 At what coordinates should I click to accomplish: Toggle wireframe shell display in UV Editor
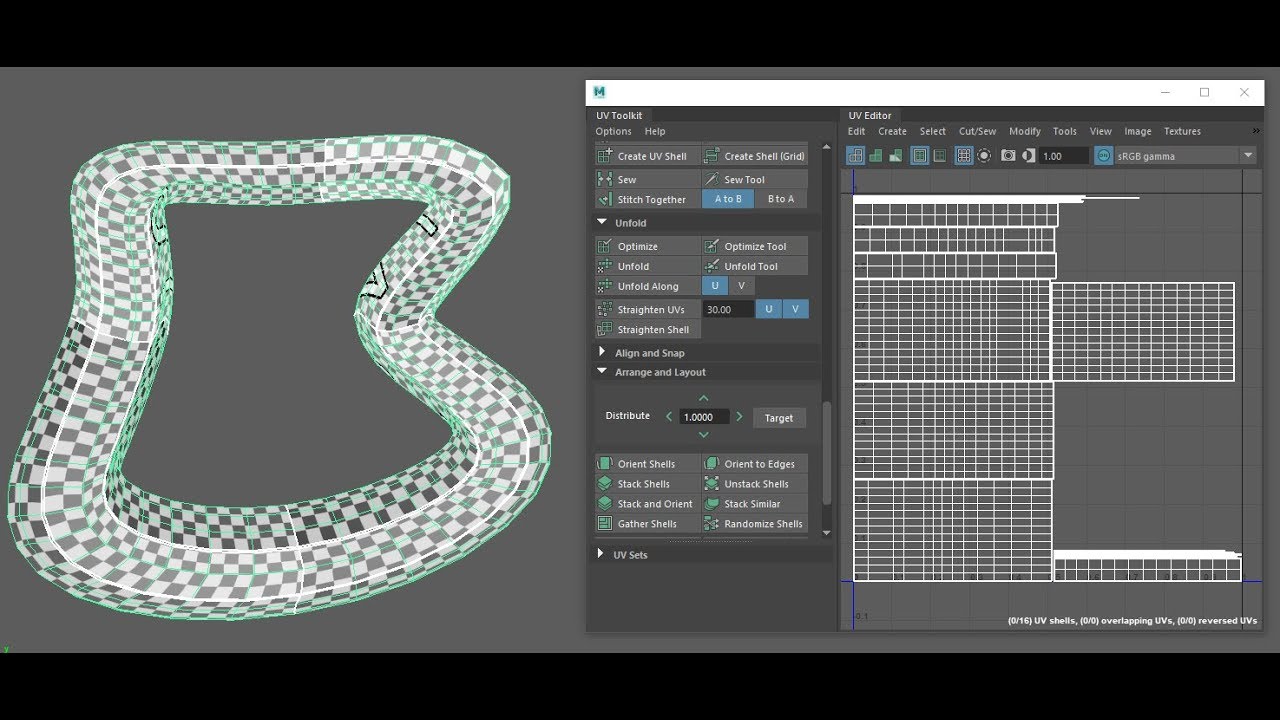855,156
